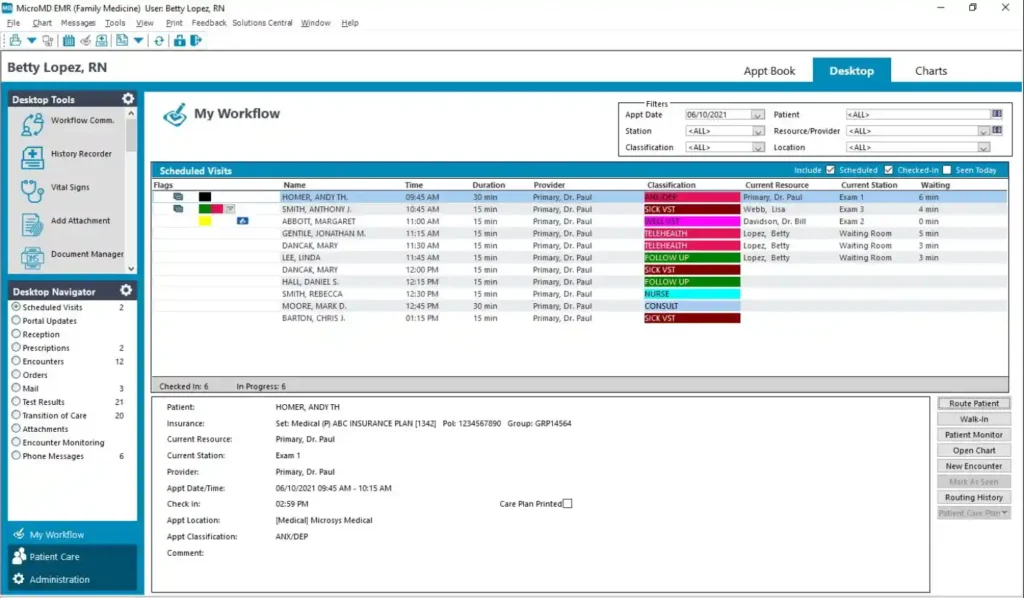Click the Refresh icon in the toolbar
Image resolution: width=1024 pixels, height=598 pixels.
(x=159, y=40)
